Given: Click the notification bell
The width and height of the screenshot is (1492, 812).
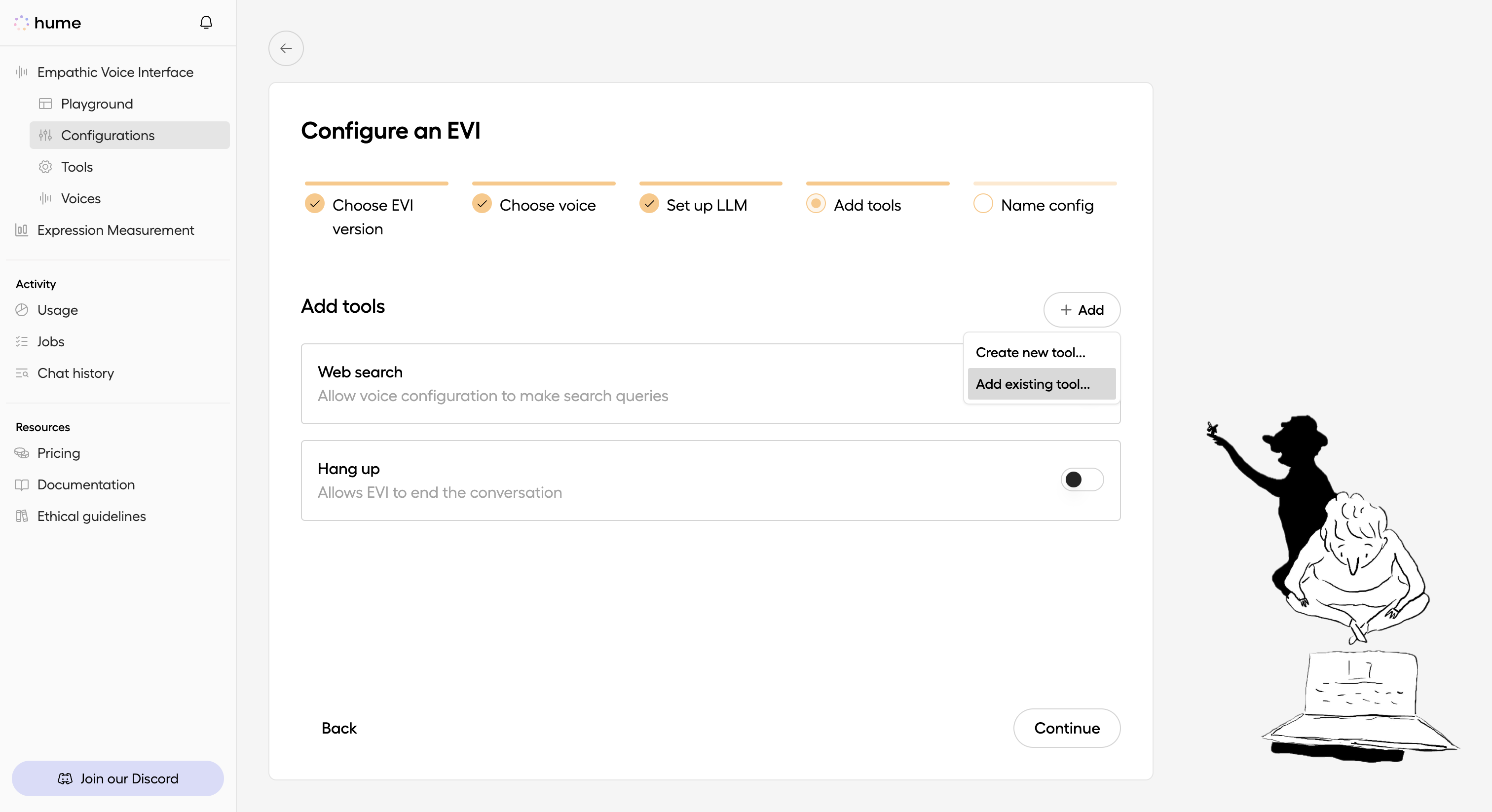Looking at the screenshot, I should tap(206, 22).
